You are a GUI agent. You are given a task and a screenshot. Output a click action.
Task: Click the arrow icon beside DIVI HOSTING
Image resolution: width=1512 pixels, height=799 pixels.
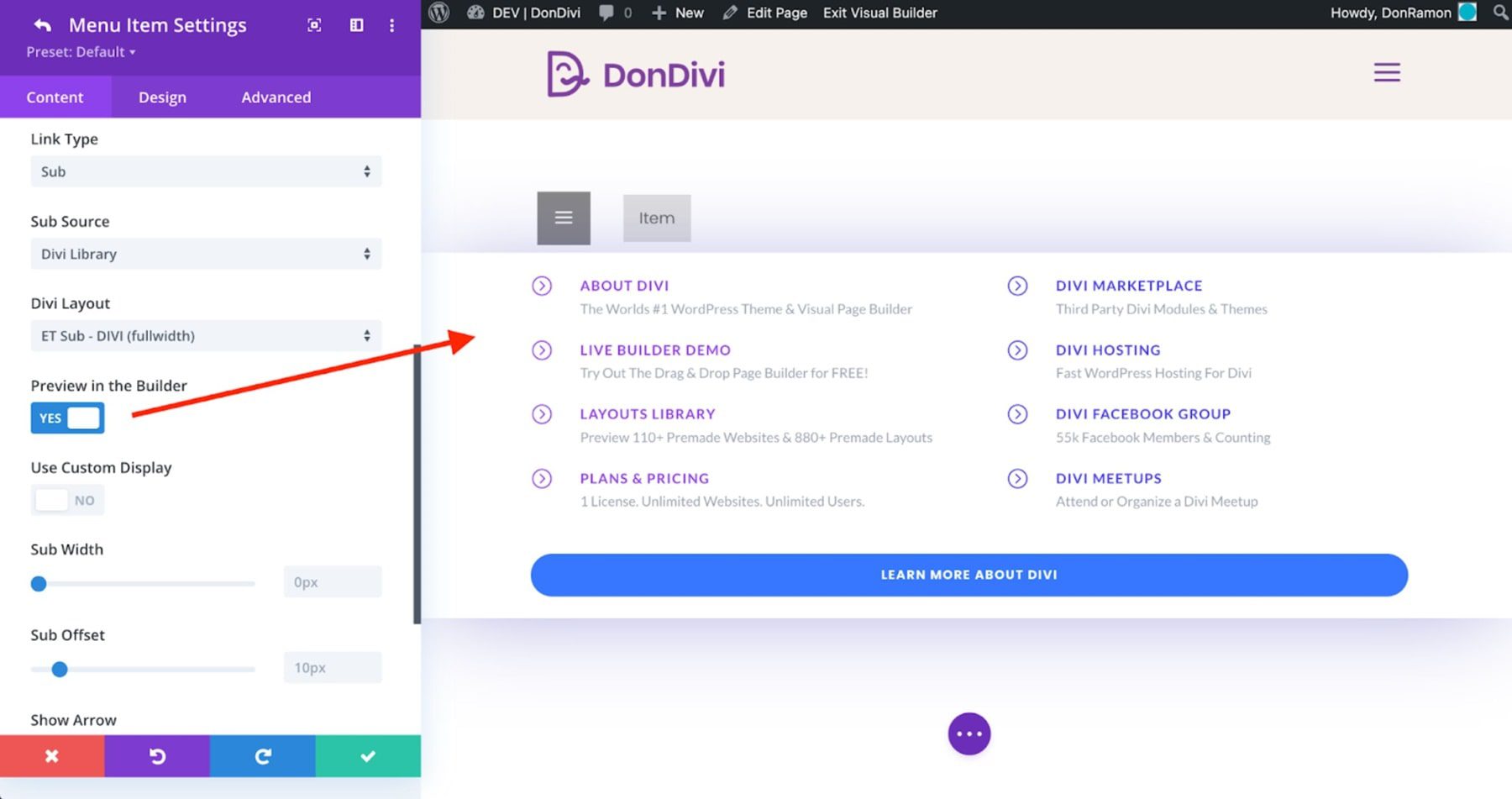[1017, 350]
